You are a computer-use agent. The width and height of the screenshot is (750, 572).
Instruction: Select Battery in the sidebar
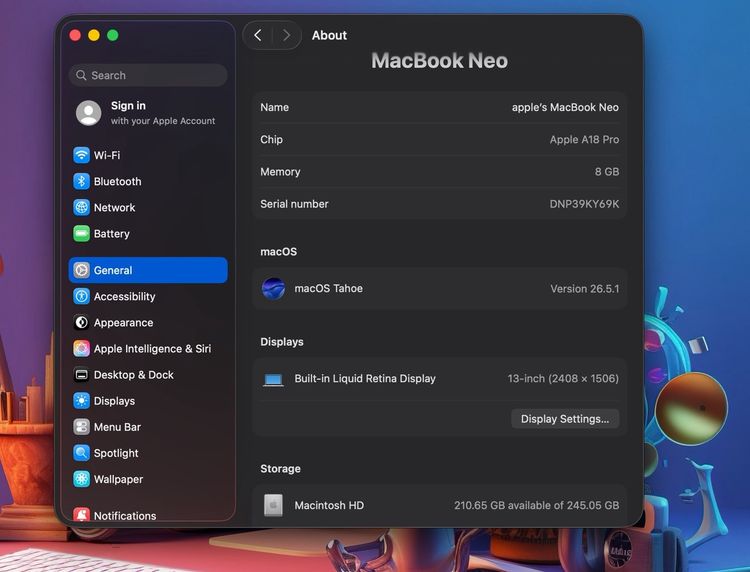(148, 234)
